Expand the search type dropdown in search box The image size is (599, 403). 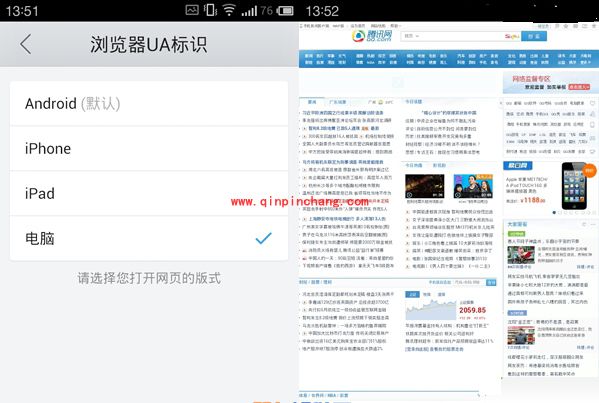(411, 36)
